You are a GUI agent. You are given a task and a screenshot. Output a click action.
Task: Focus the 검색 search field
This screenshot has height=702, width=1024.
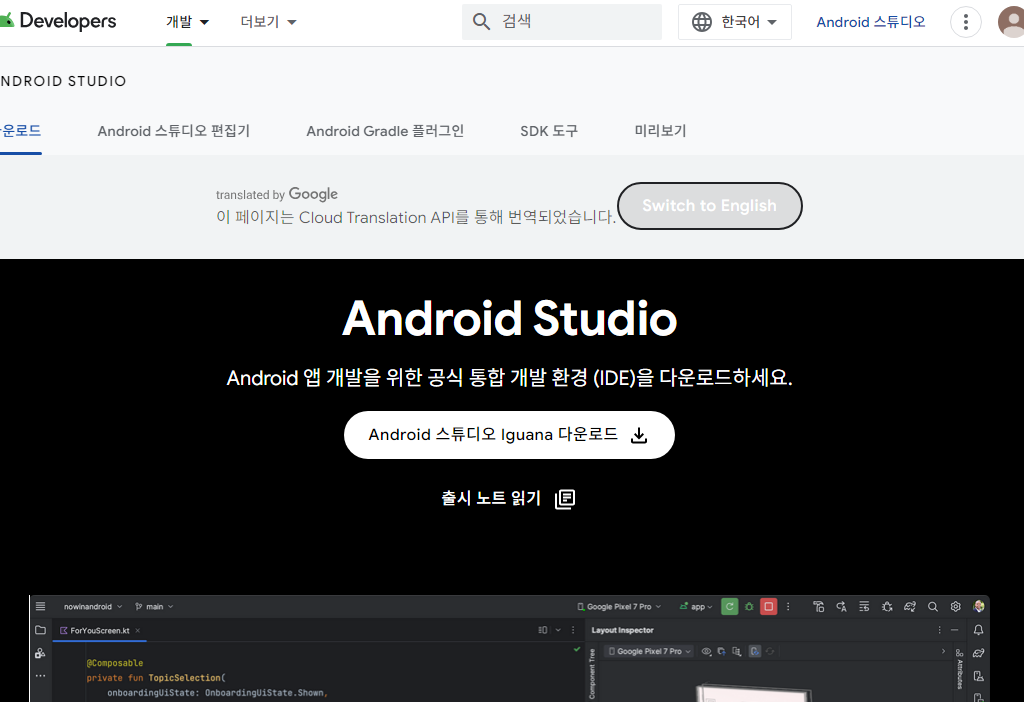point(562,22)
